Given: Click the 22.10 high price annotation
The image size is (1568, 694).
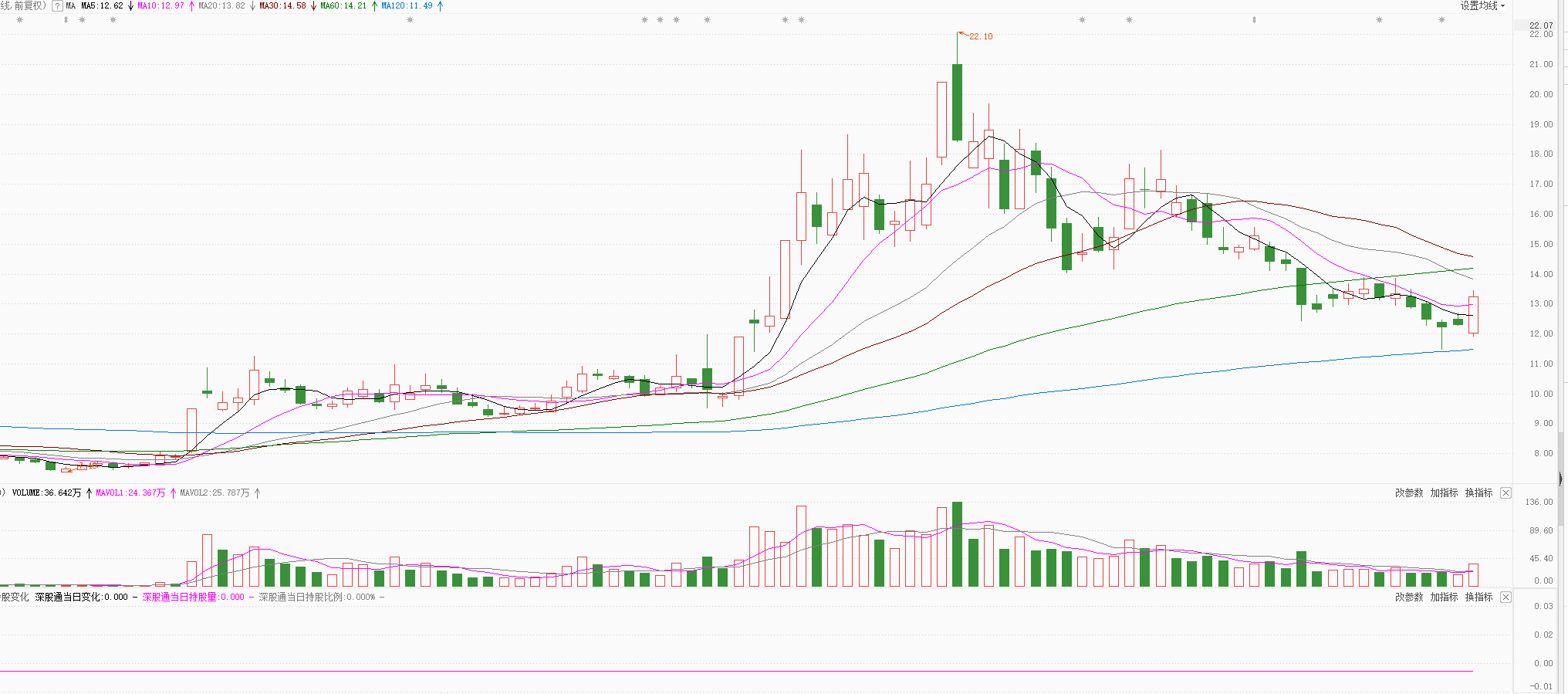Looking at the screenshot, I should [981, 36].
